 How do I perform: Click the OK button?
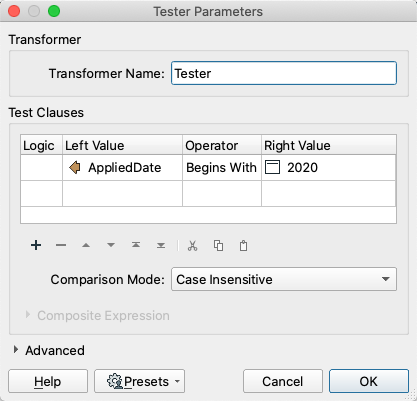(369, 381)
